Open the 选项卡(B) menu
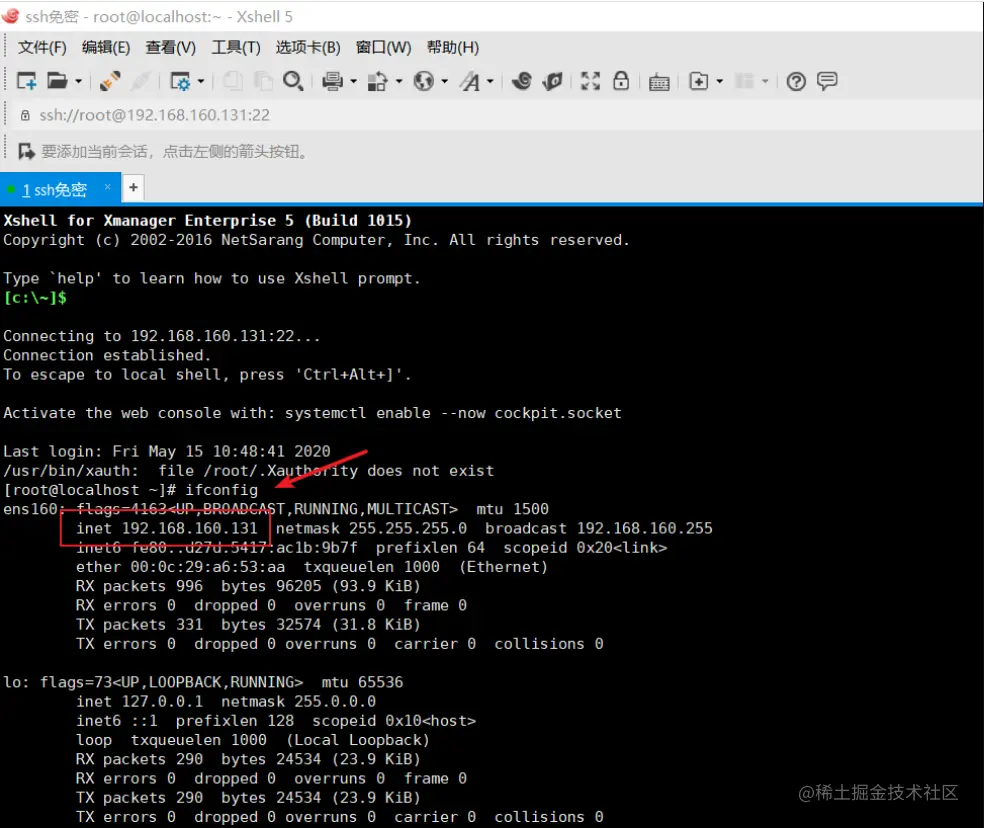984x828 pixels. (308, 48)
